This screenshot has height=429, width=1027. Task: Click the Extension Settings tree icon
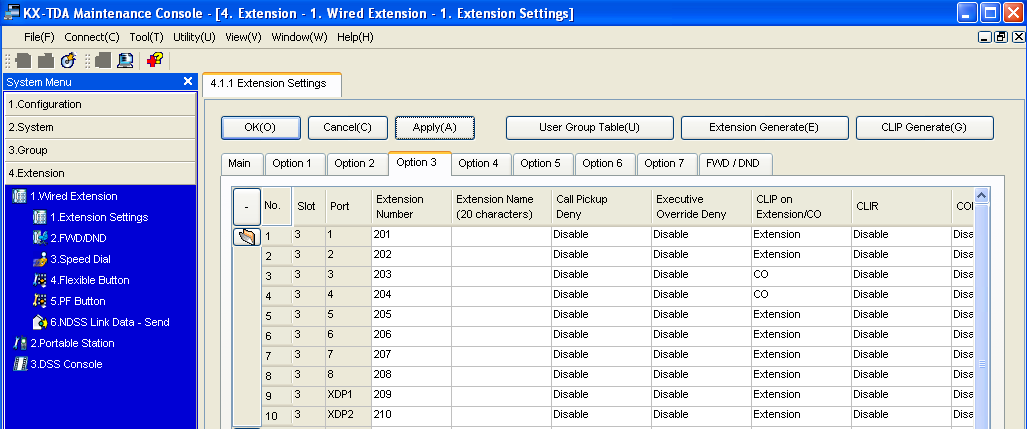point(40,217)
